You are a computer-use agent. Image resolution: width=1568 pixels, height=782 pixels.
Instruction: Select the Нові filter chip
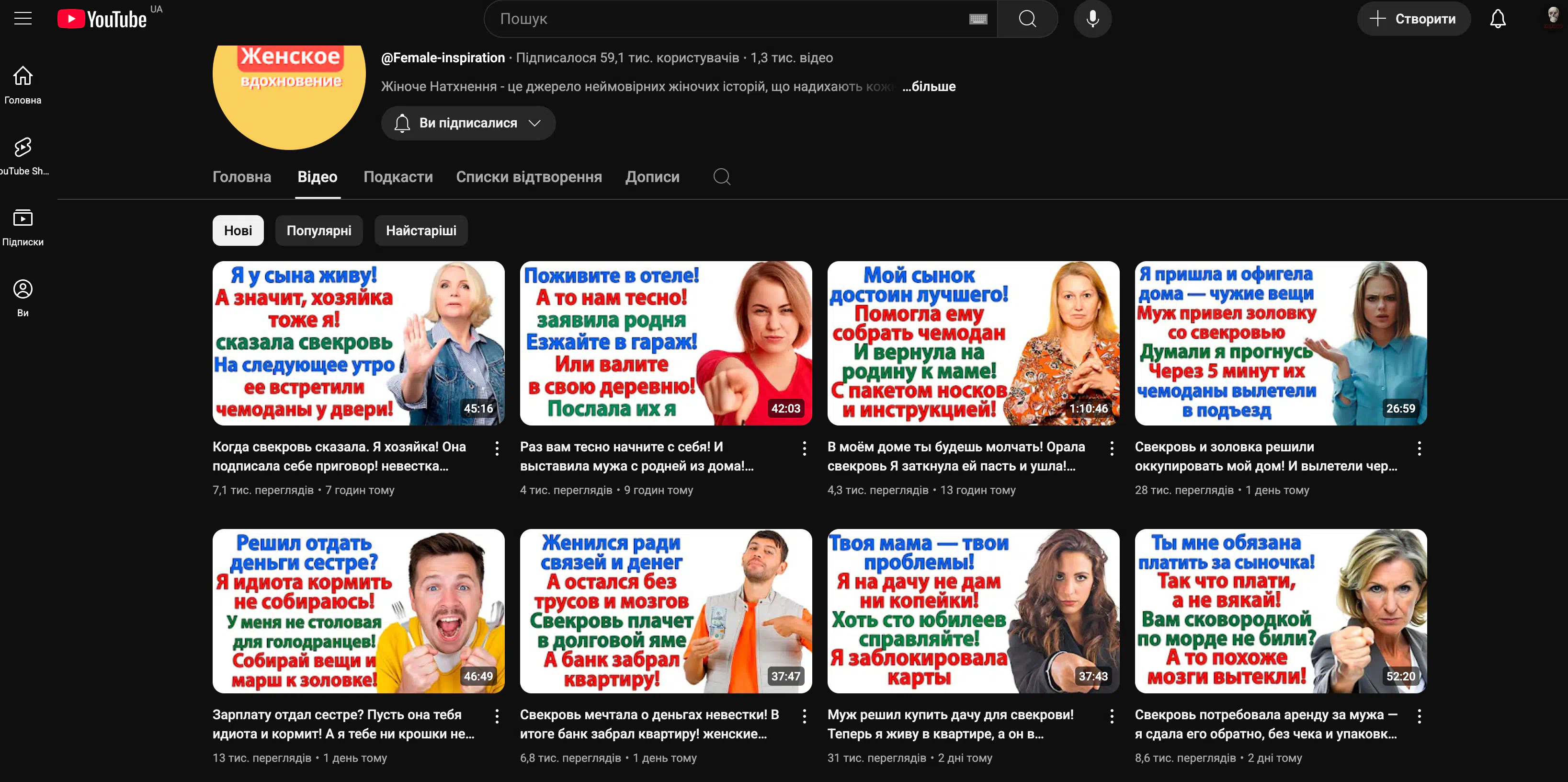tap(238, 230)
